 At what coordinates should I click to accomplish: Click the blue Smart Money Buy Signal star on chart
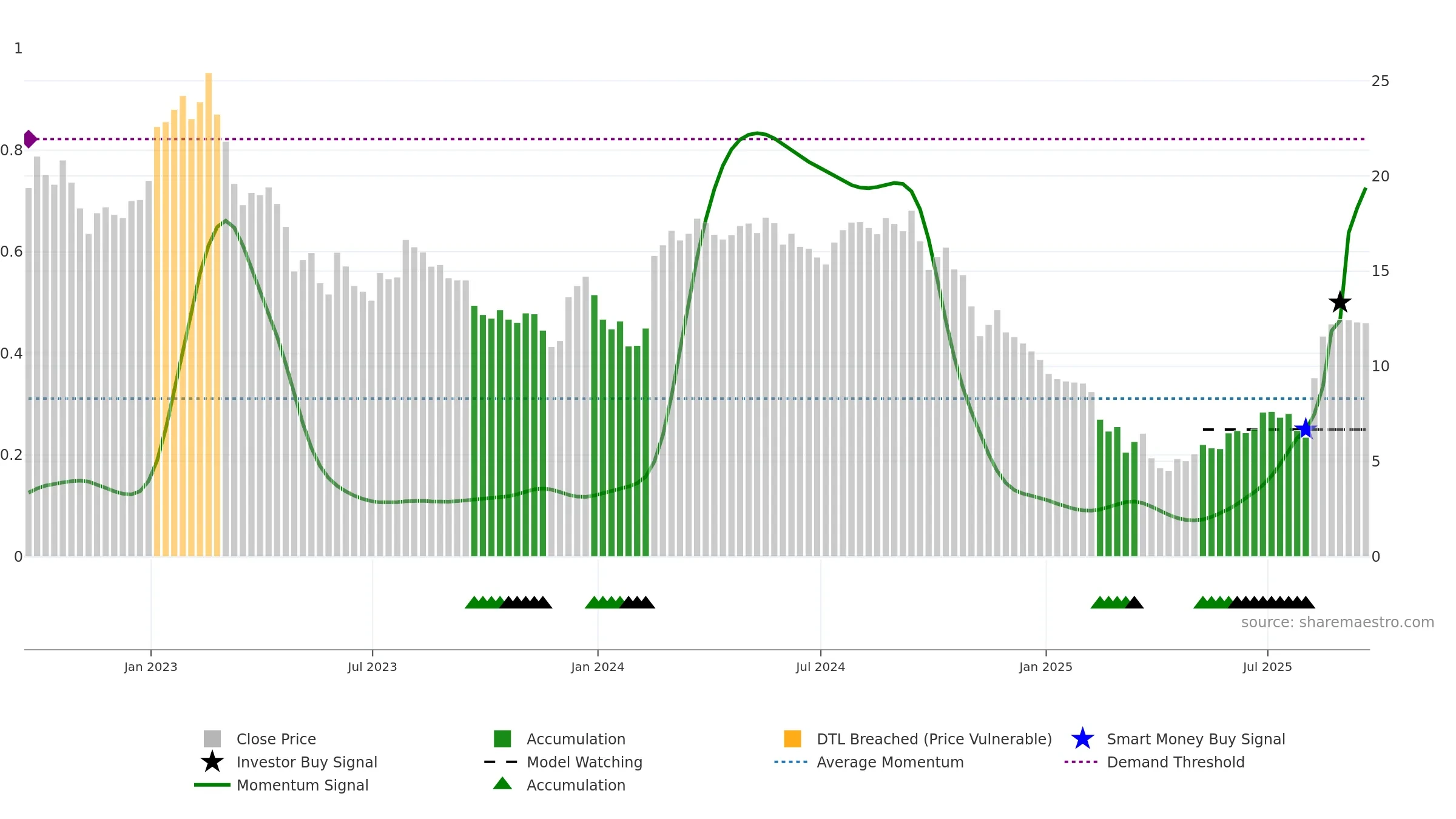[1305, 429]
